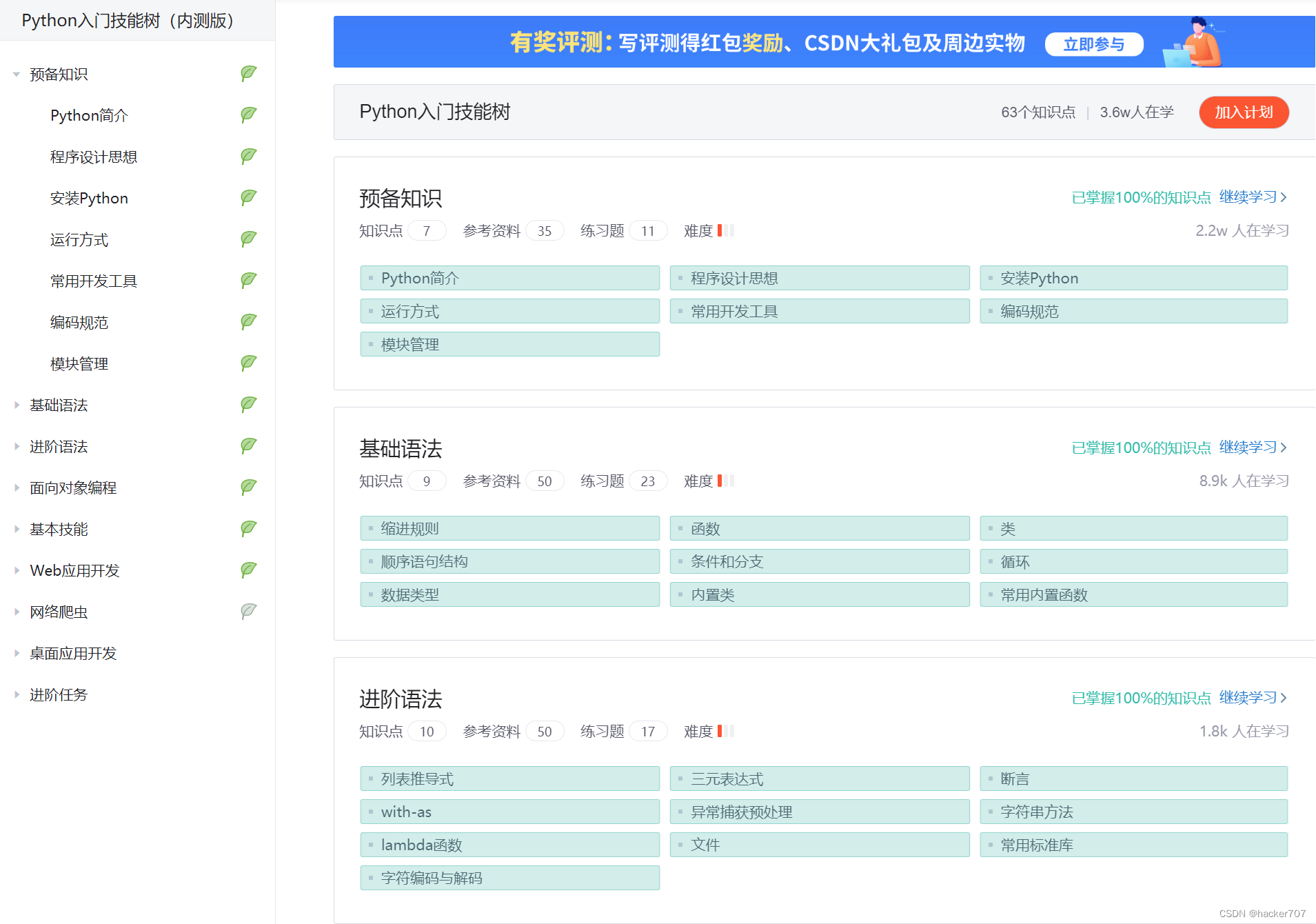The height and width of the screenshot is (924, 1316).
Task: Expand the Web应用开发 tree section
Action: click(x=17, y=570)
